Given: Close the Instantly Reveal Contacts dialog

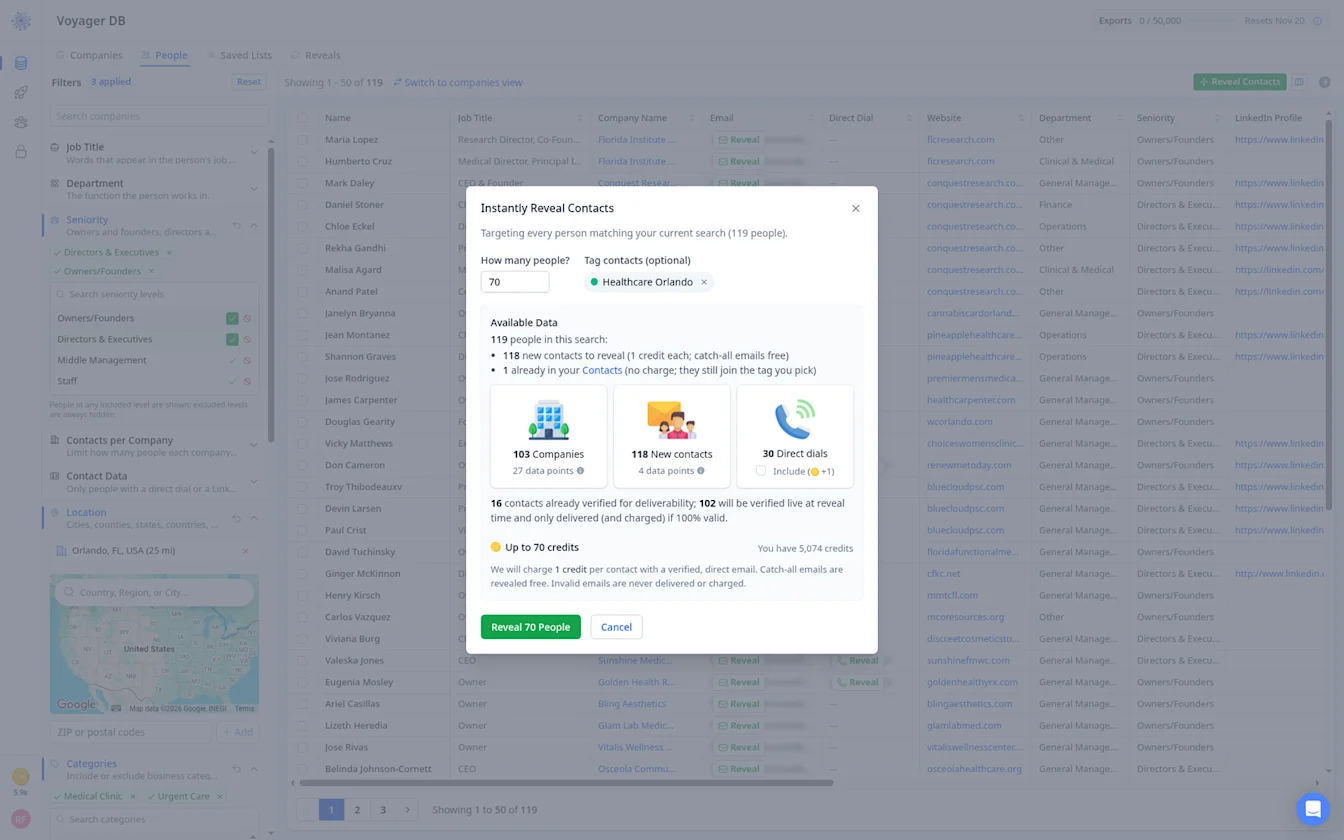Looking at the screenshot, I should [x=855, y=208].
